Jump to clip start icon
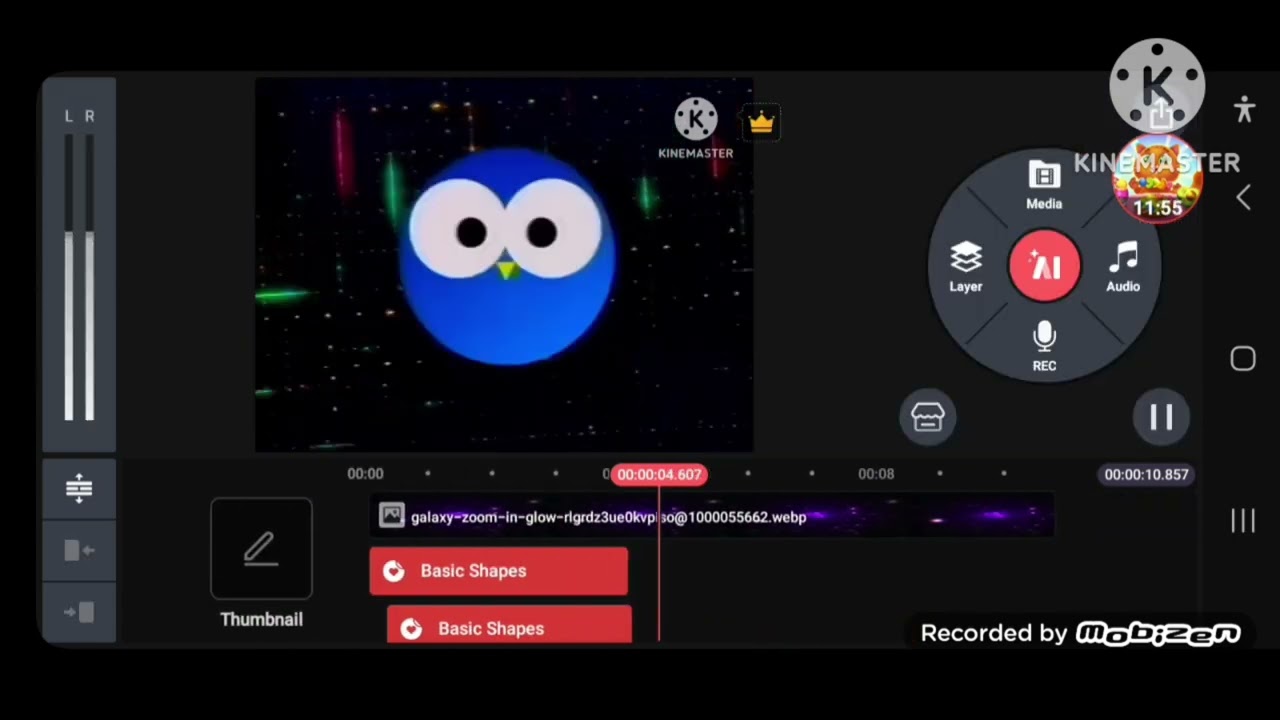Image resolution: width=1280 pixels, height=720 pixels. (79, 550)
